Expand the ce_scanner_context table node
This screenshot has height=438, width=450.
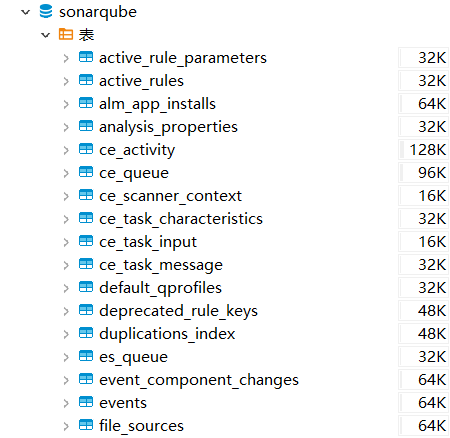tap(66, 196)
